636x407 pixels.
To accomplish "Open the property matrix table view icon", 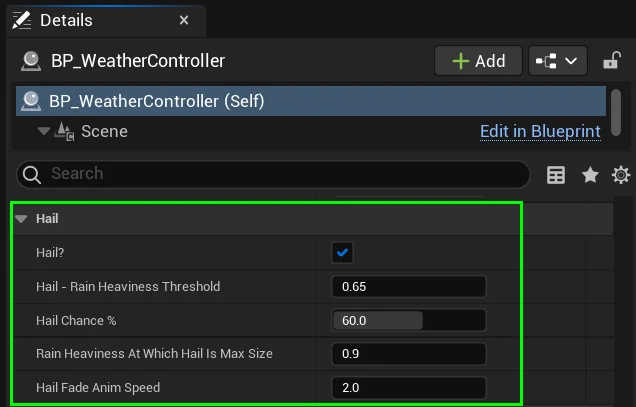I will (556, 175).
